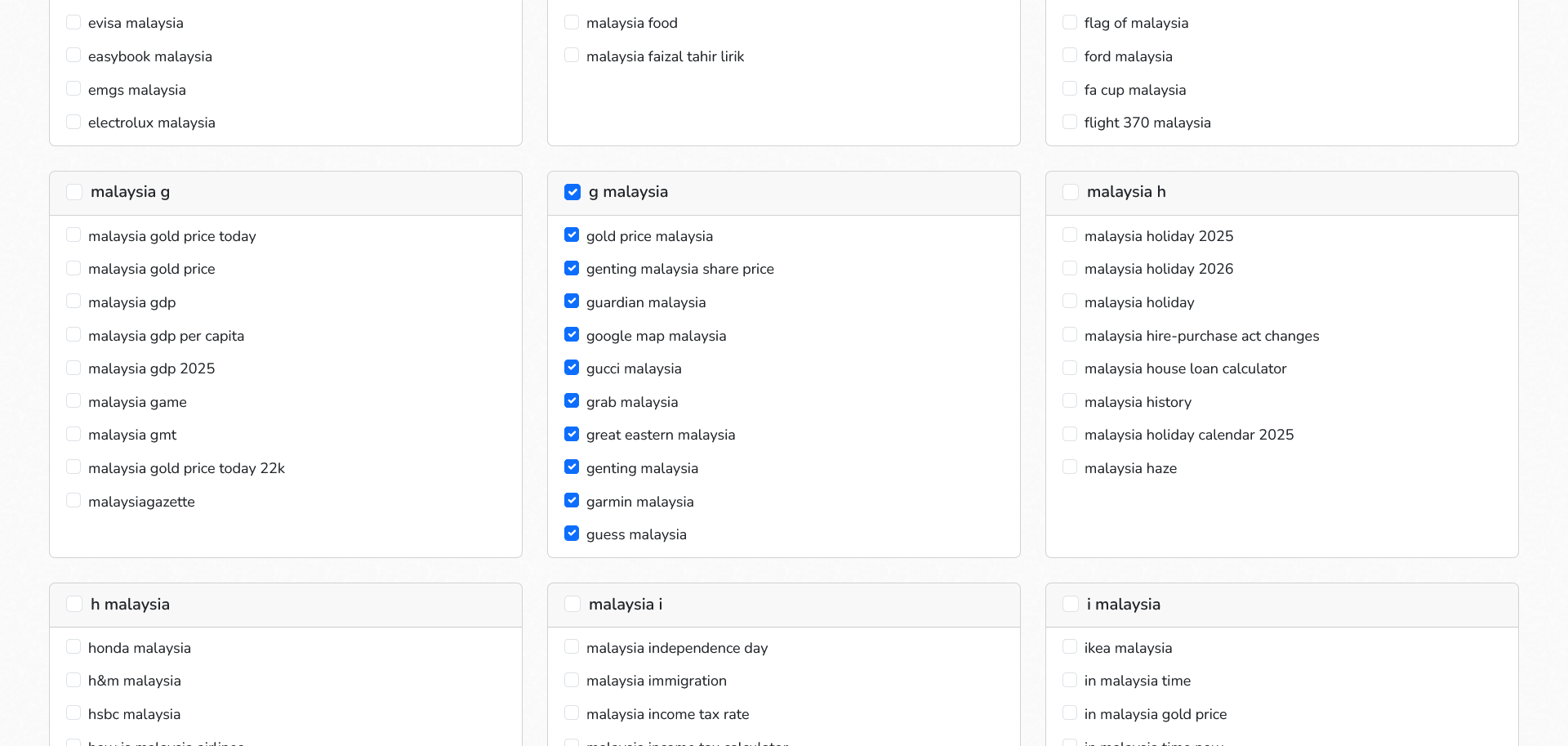Viewport: 1568px width, 746px height.
Task: Check 'malaysia gdp per capita' keyword
Action: (x=73, y=335)
